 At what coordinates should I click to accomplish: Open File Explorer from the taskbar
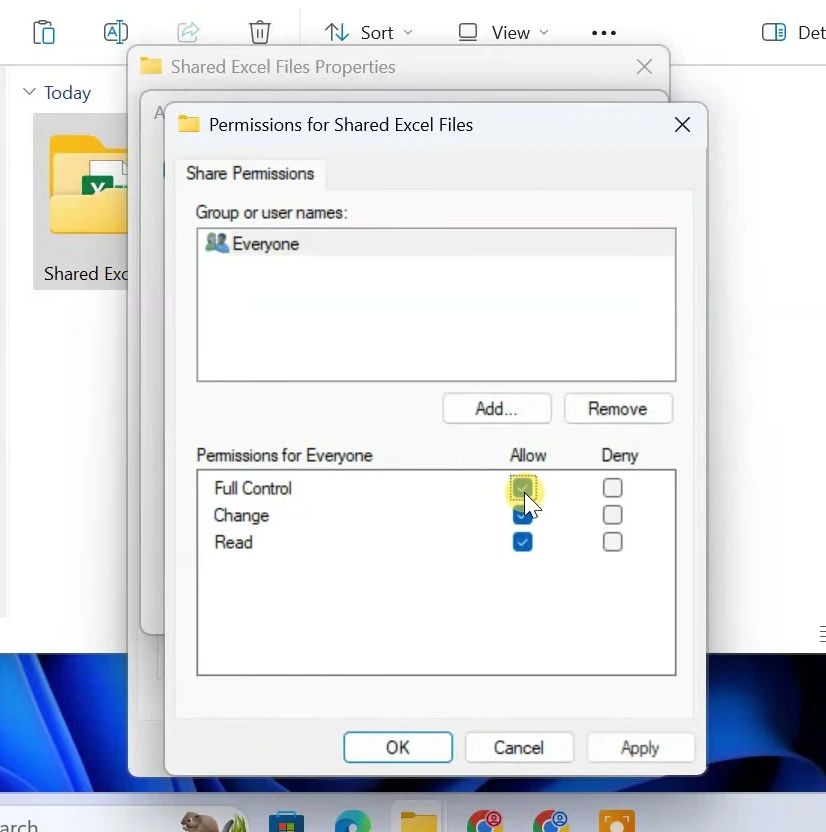point(419,821)
